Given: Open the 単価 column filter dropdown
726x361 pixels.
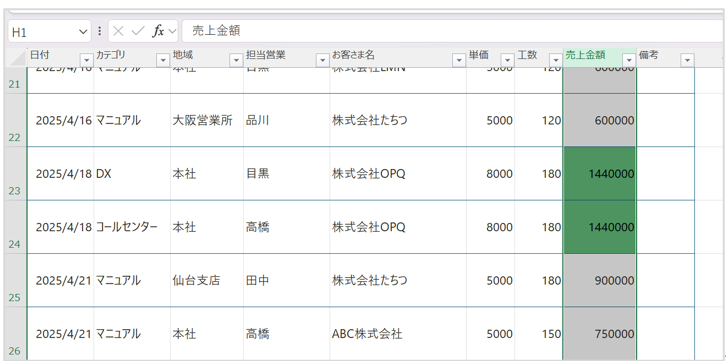Looking at the screenshot, I should pyautogui.click(x=508, y=60).
